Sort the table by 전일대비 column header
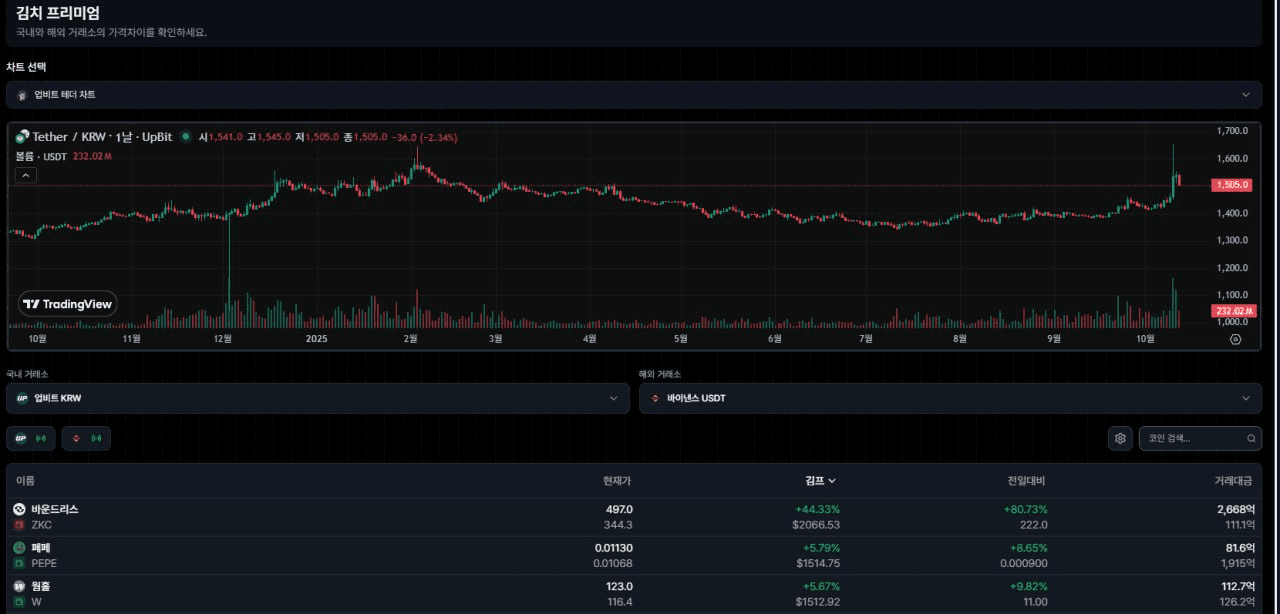The height and width of the screenshot is (614, 1280). (x=1026, y=481)
